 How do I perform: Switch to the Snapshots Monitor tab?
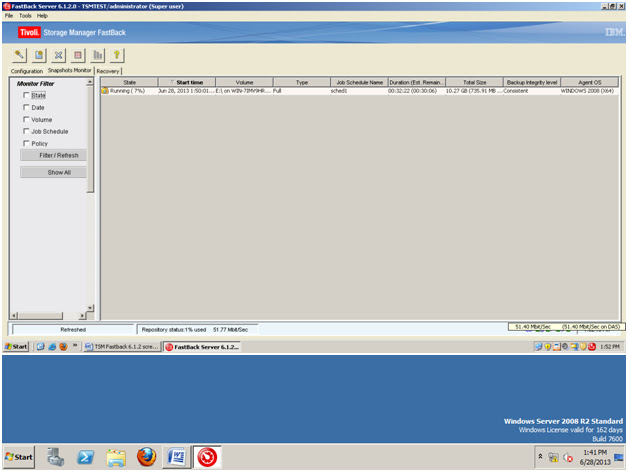point(70,70)
